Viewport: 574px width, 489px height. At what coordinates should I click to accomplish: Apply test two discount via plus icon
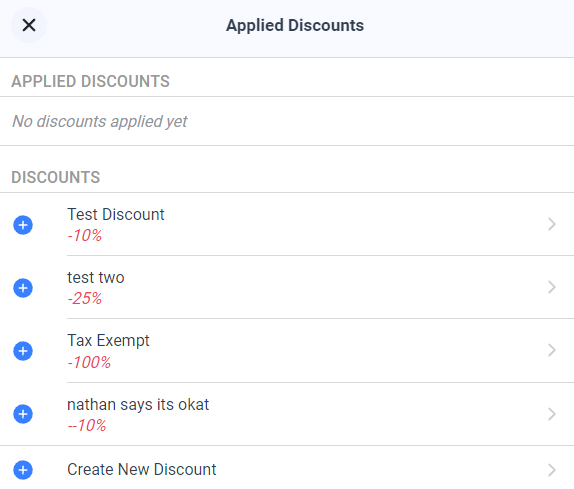[23, 288]
